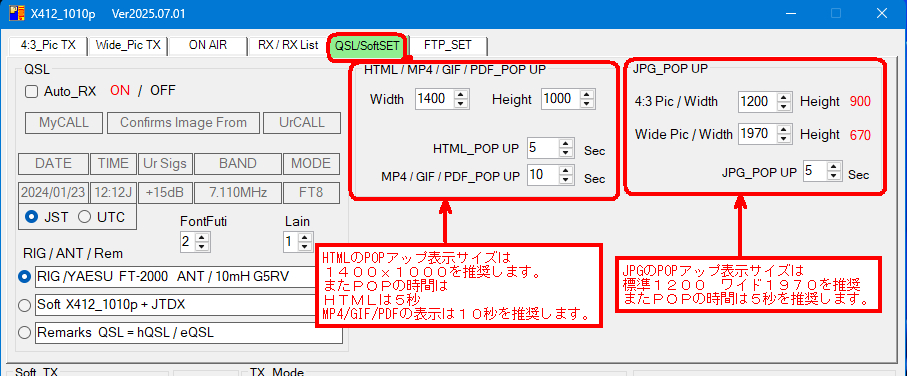Edit the Soft X412_1010p + JTDX text field
907x376 pixels.
tap(175, 305)
